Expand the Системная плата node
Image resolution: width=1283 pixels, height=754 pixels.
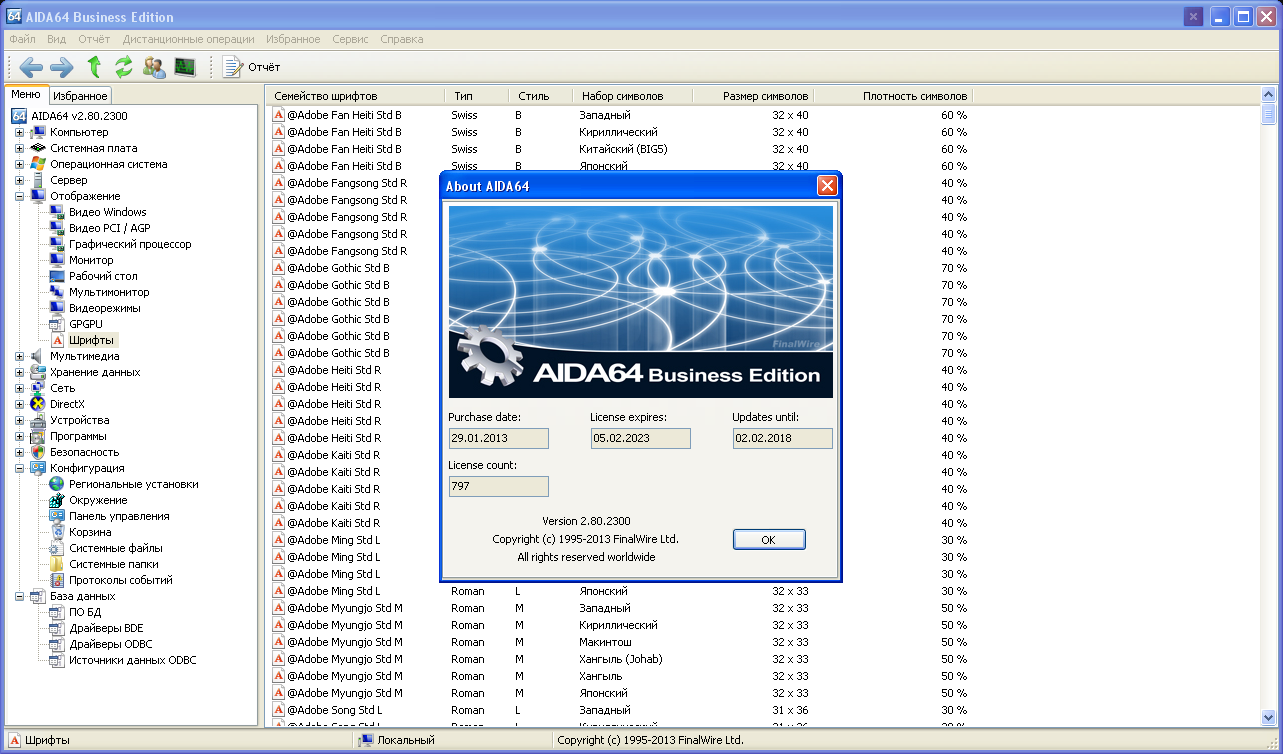pos(19,148)
